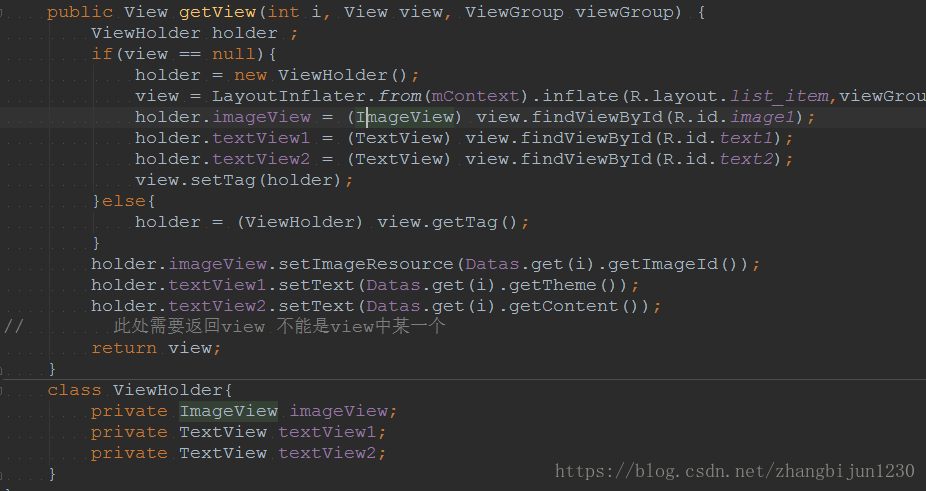Select the text1 id reference
926x491 pixels.
[x=746, y=138]
